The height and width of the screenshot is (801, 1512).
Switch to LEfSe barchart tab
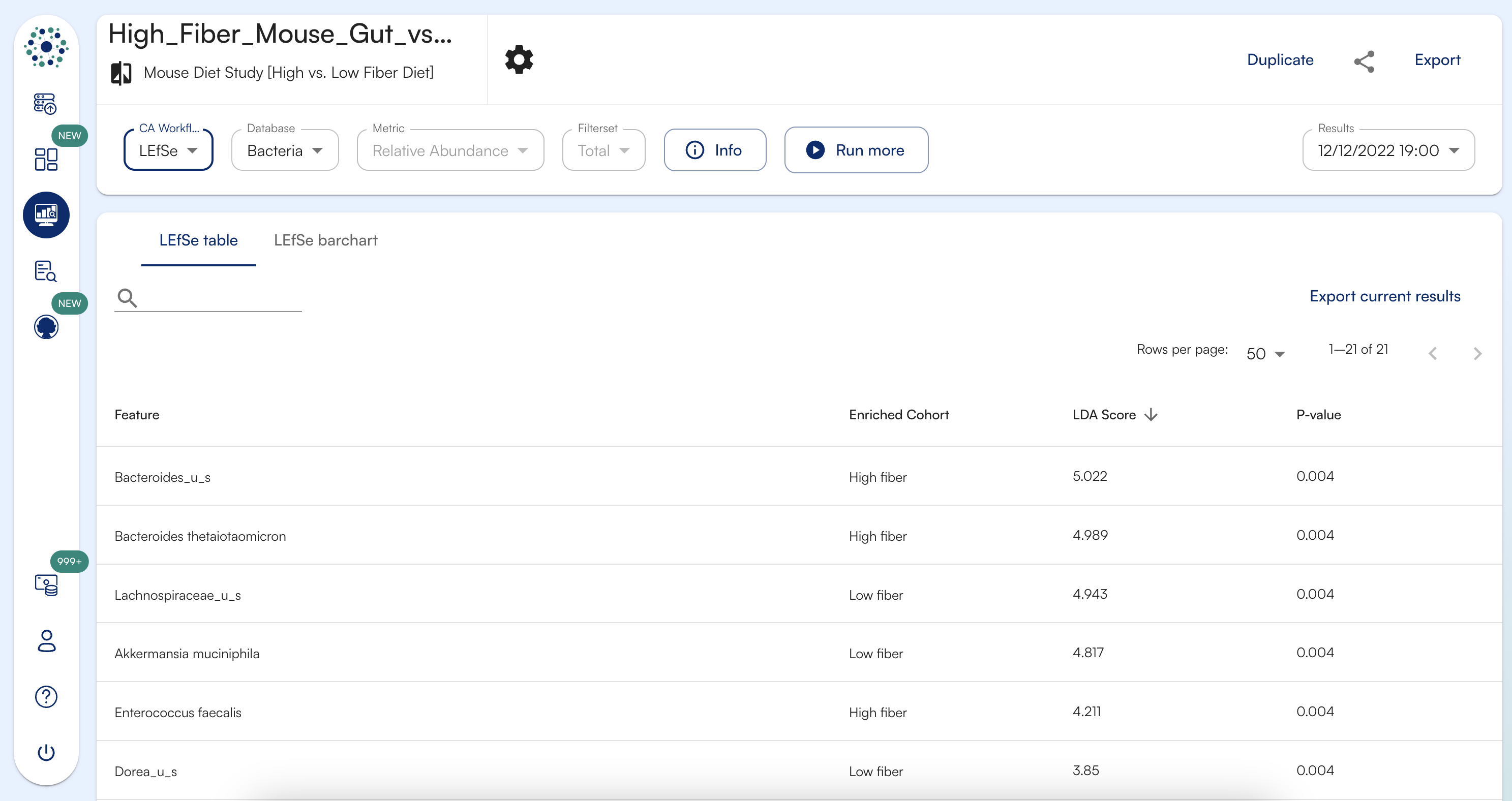(x=325, y=240)
